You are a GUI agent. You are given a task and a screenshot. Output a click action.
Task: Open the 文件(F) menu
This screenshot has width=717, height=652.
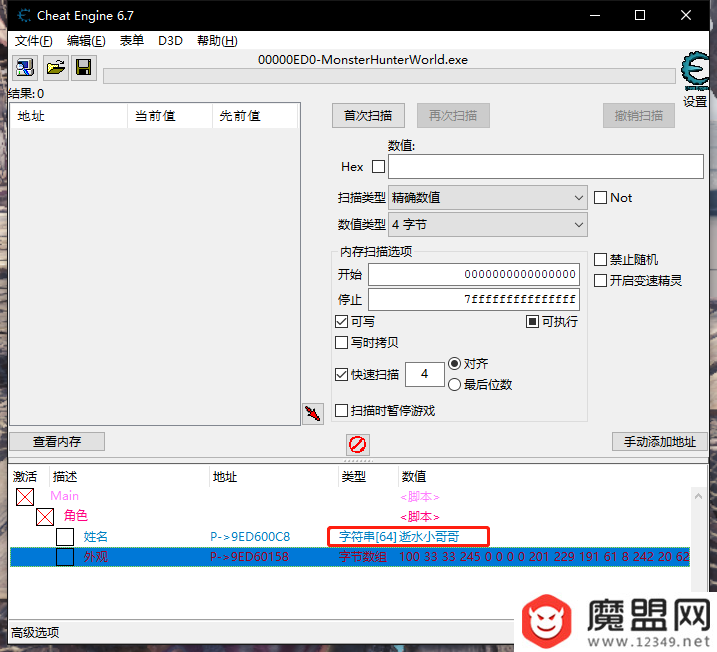click(x=34, y=41)
